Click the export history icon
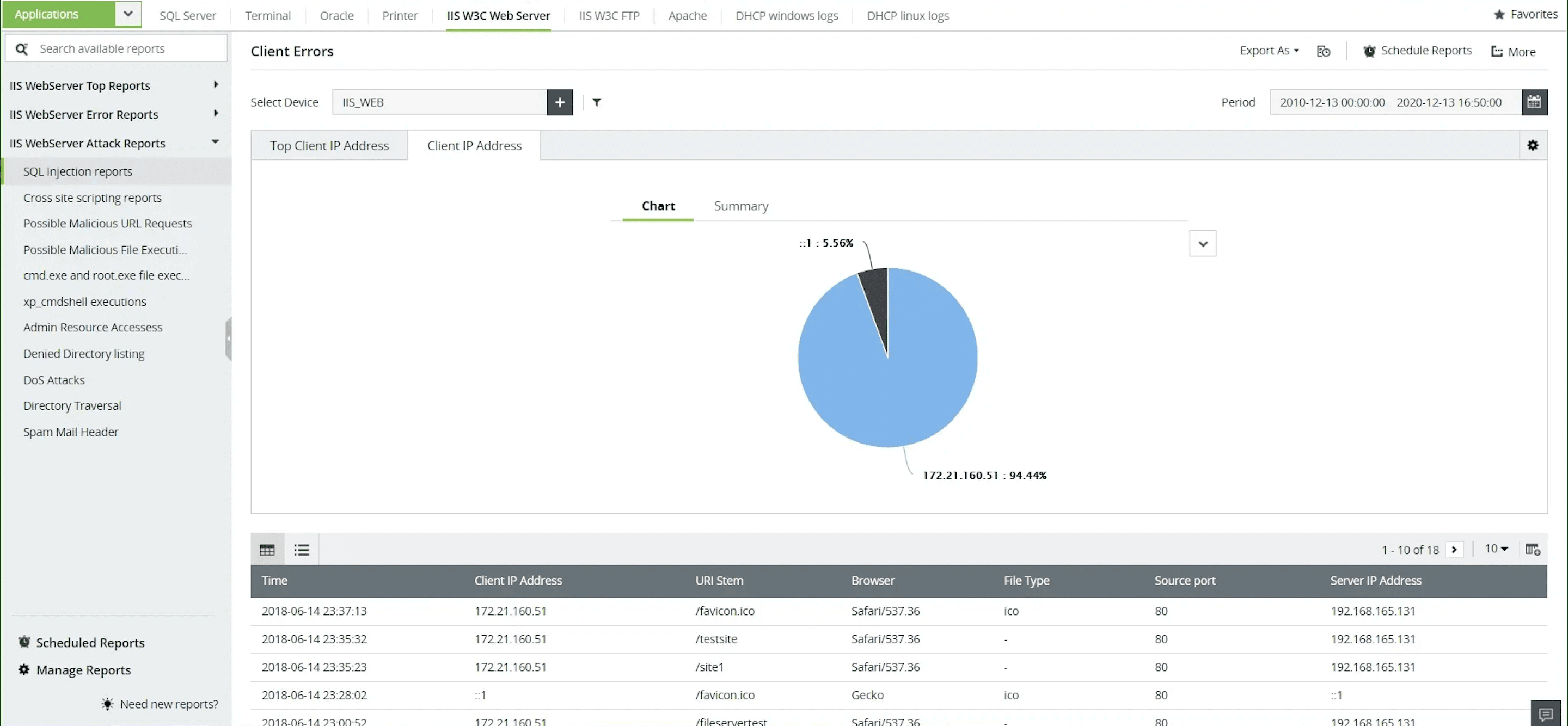This screenshot has width=1568, height=726. tap(1324, 51)
